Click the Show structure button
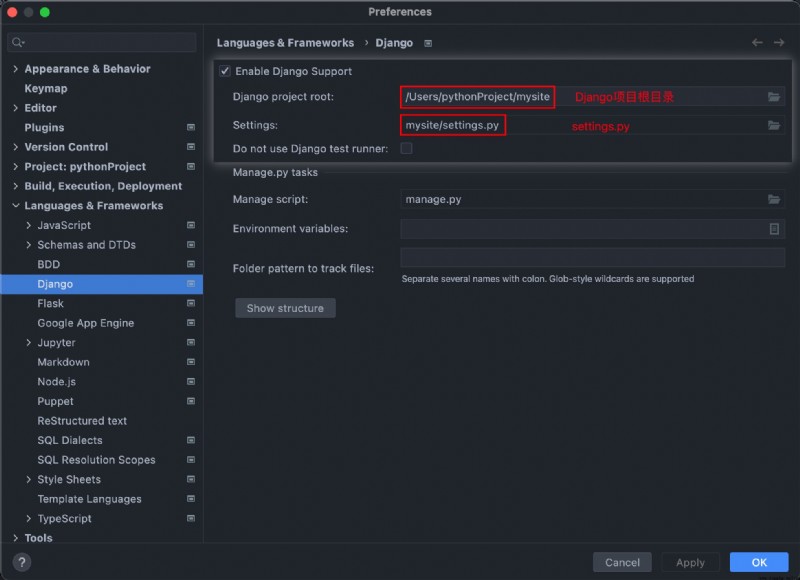800x580 pixels. pyautogui.click(x=285, y=308)
